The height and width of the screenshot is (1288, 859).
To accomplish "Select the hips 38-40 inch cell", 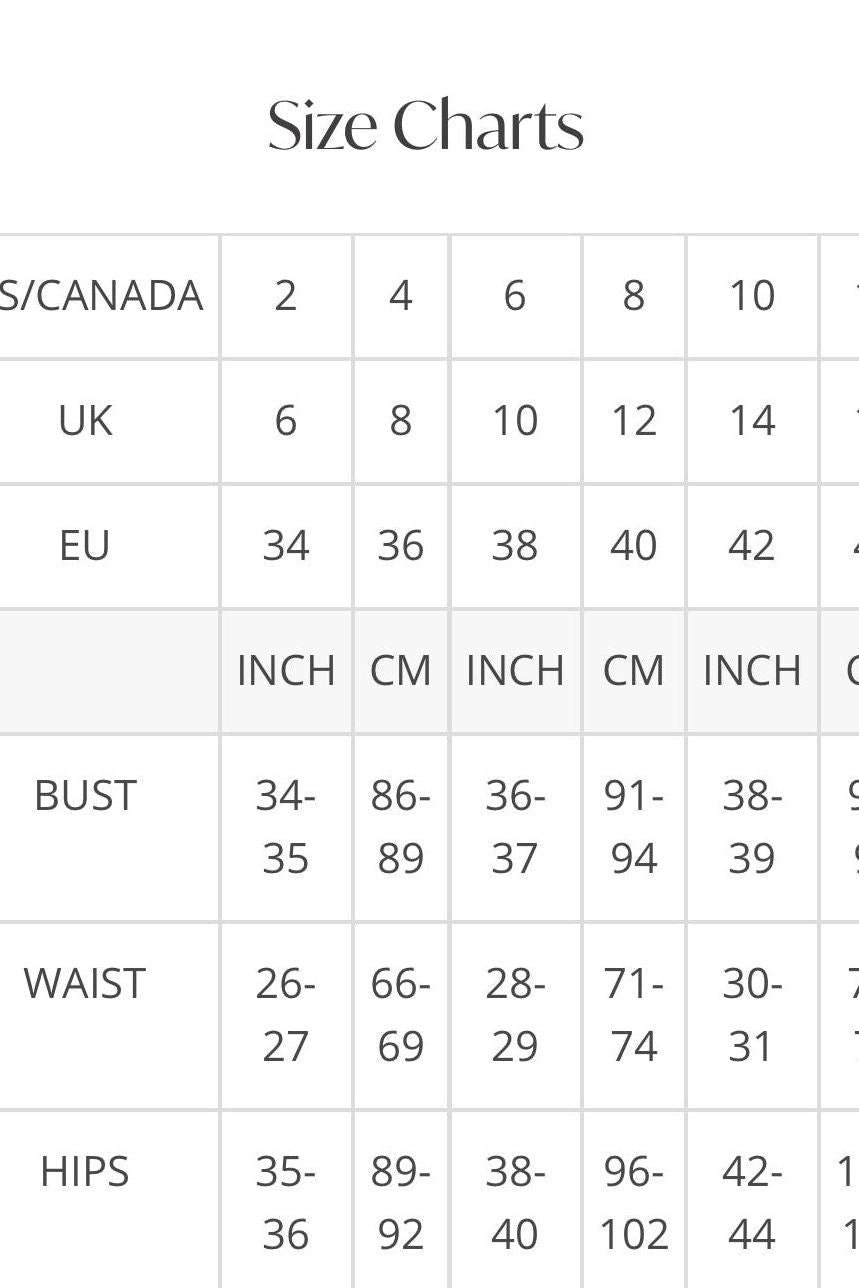I will 515,1203.
